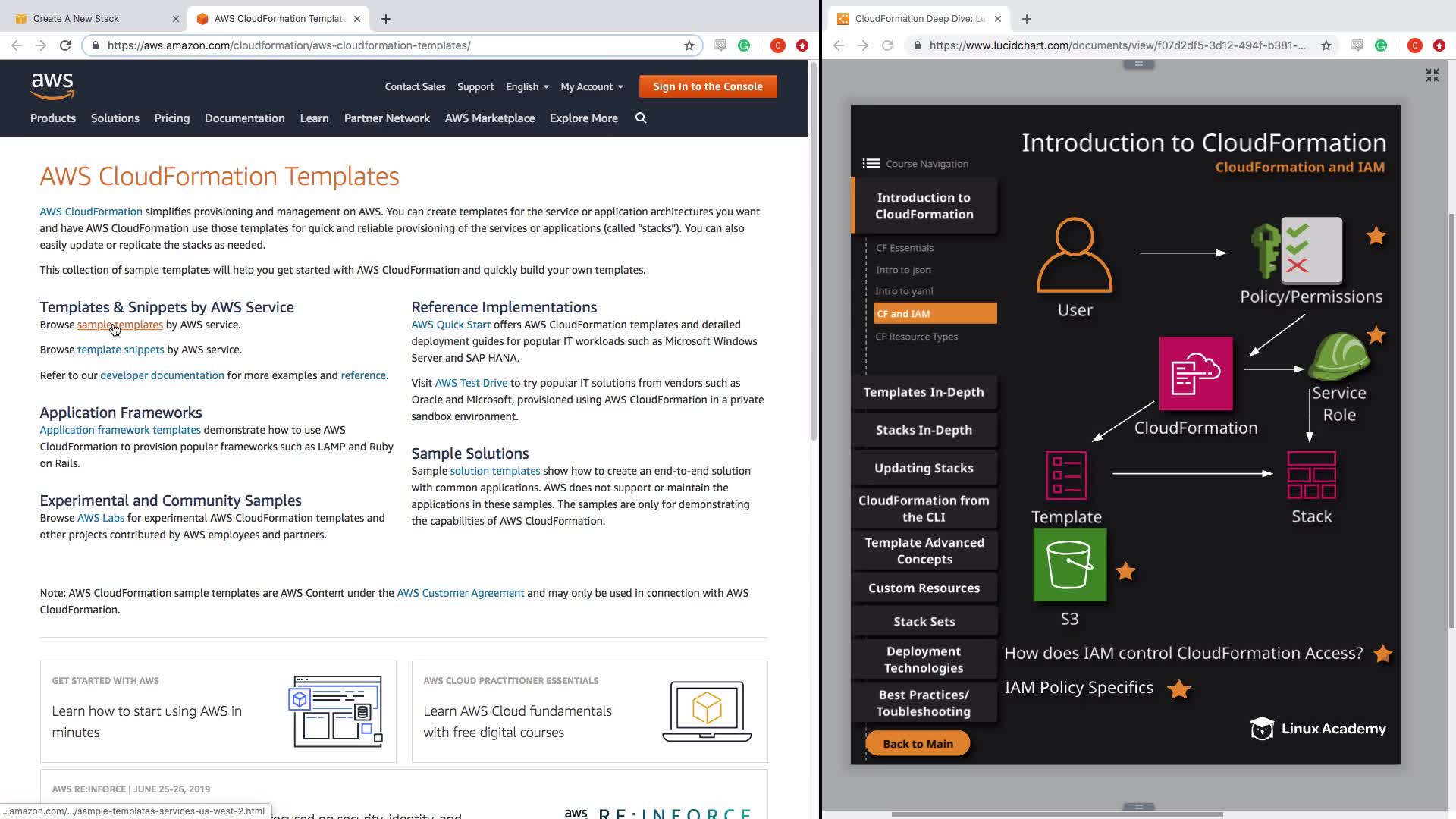Click the green S3 bucket icon
Image resolution: width=1456 pixels, height=819 pixels.
(x=1069, y=565)
